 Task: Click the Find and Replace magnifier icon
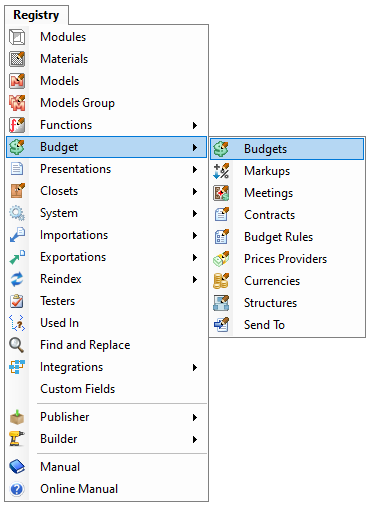(17, 345)
